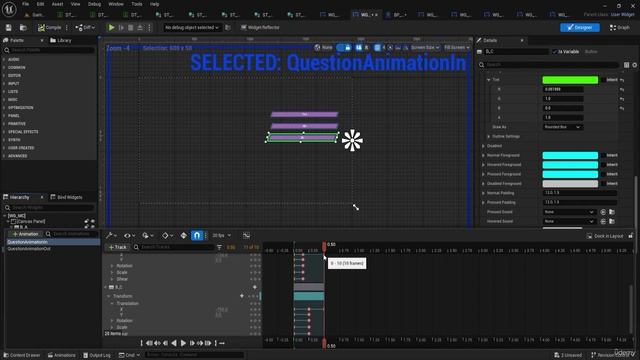Click the green Play simulation icon

pyautogui.click(x=111, y=27)
